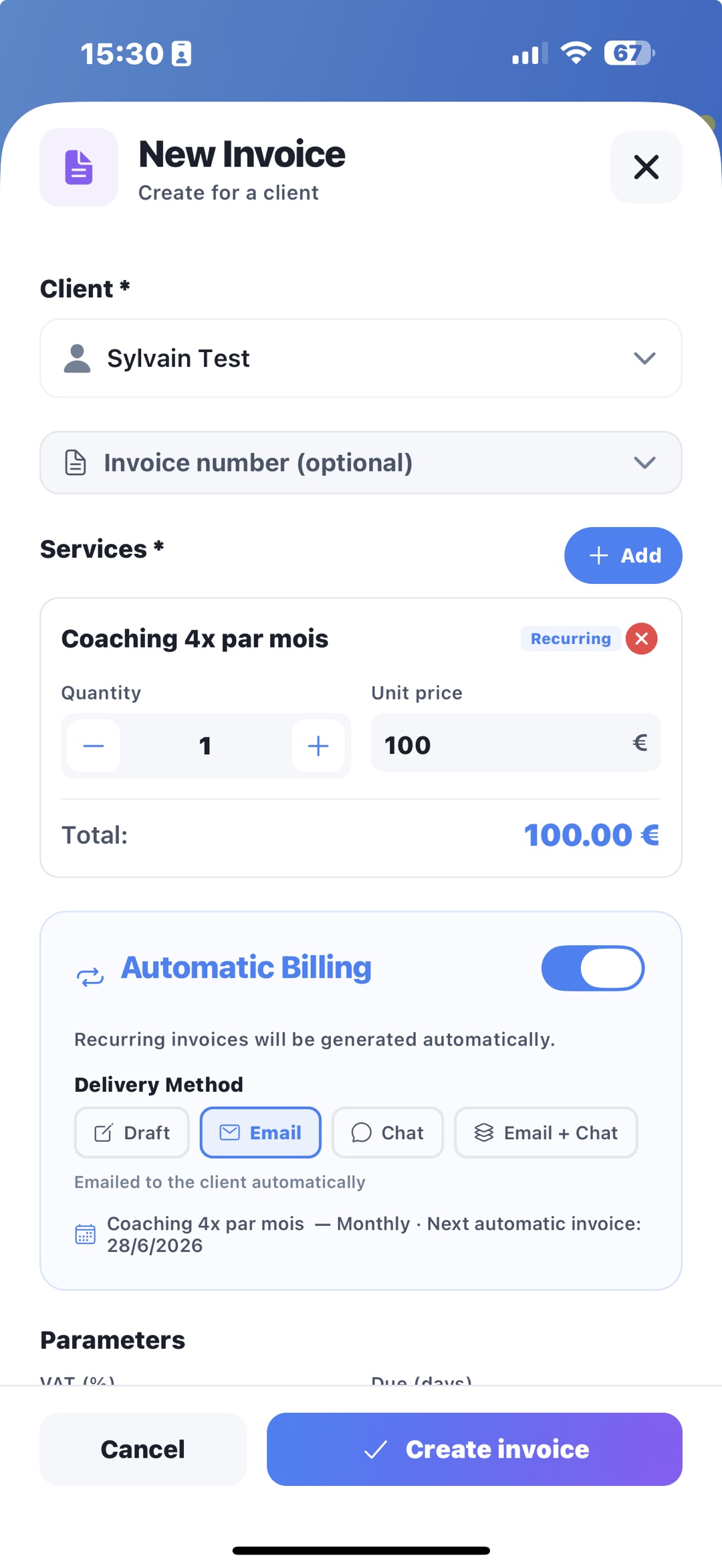The height and width of the screenshot is (1568, 722).
Task: Choose Email + Chat delivery method
Action: click(546, 1132)
